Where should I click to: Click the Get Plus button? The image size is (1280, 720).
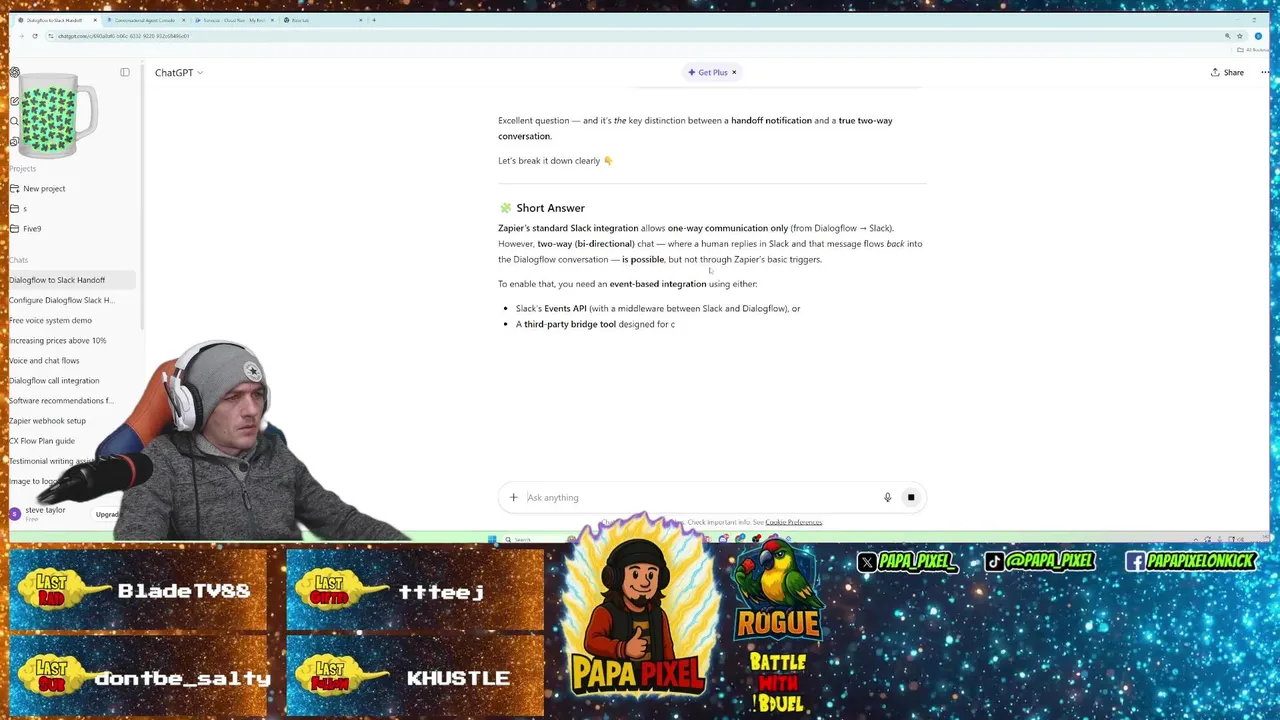tap(708, 72)
